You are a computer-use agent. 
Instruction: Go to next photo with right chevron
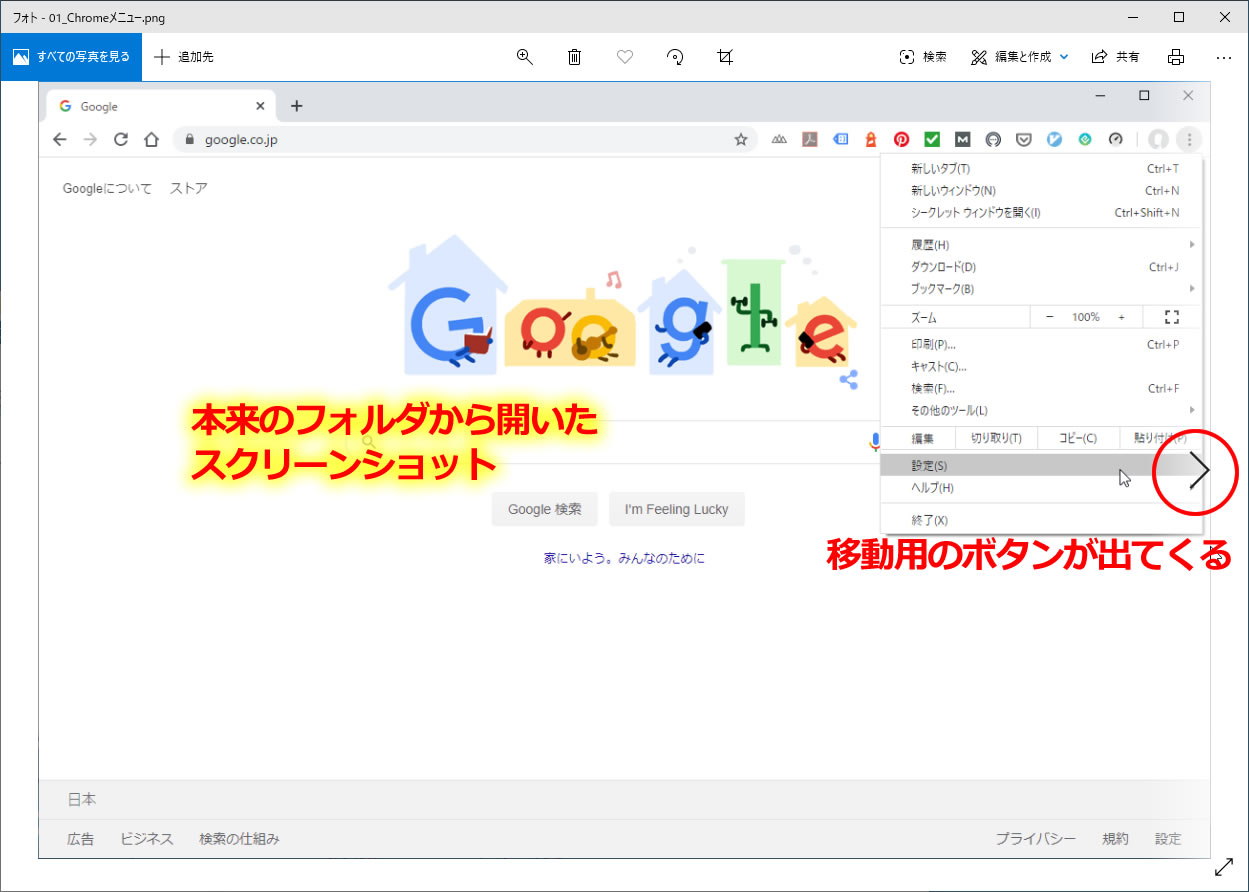coord(1200,471)
